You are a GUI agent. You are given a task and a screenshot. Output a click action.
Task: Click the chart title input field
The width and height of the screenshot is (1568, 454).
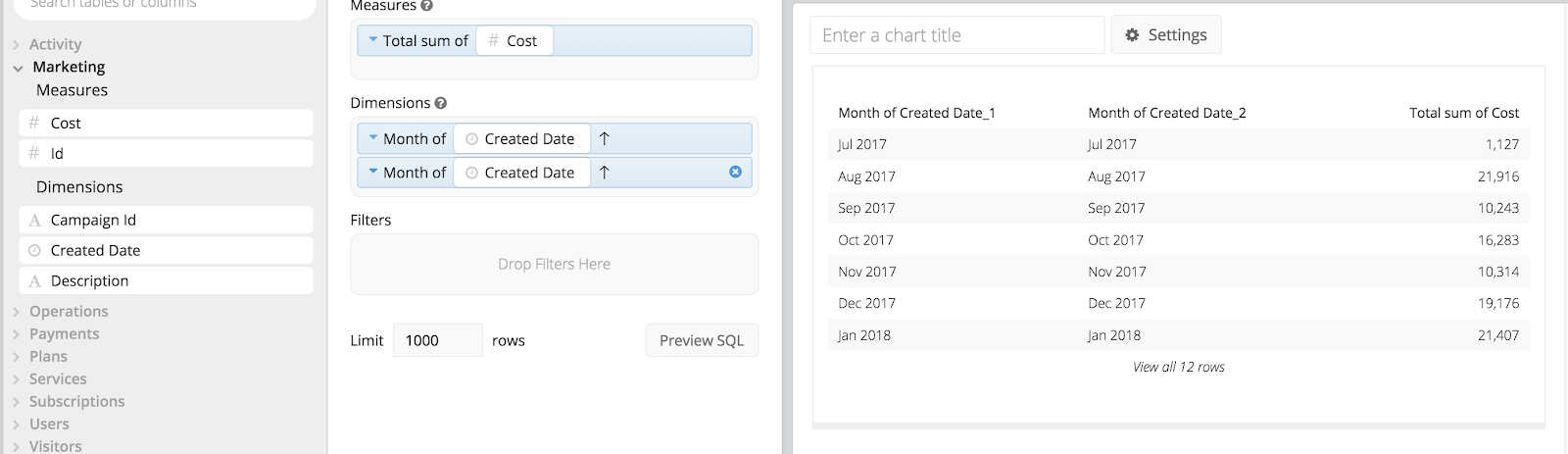click(x=957, y=35)
